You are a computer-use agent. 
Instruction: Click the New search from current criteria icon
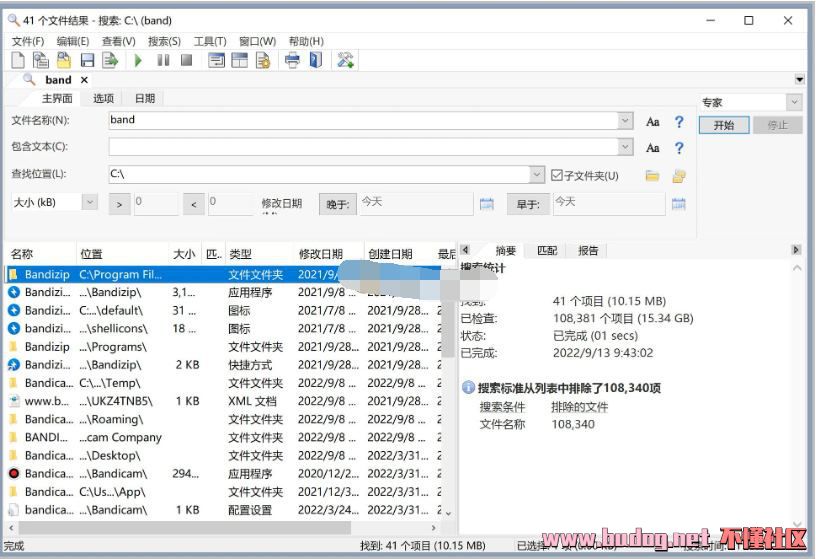coord(41,60)
